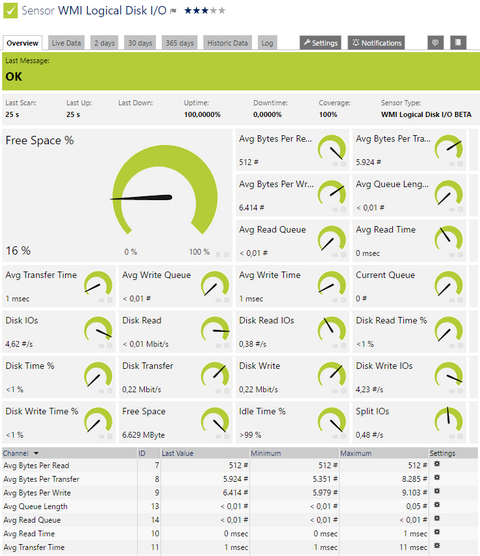Open the 30 days tab
This screenshot has width=480, height=556.
[x=140, y=43]
